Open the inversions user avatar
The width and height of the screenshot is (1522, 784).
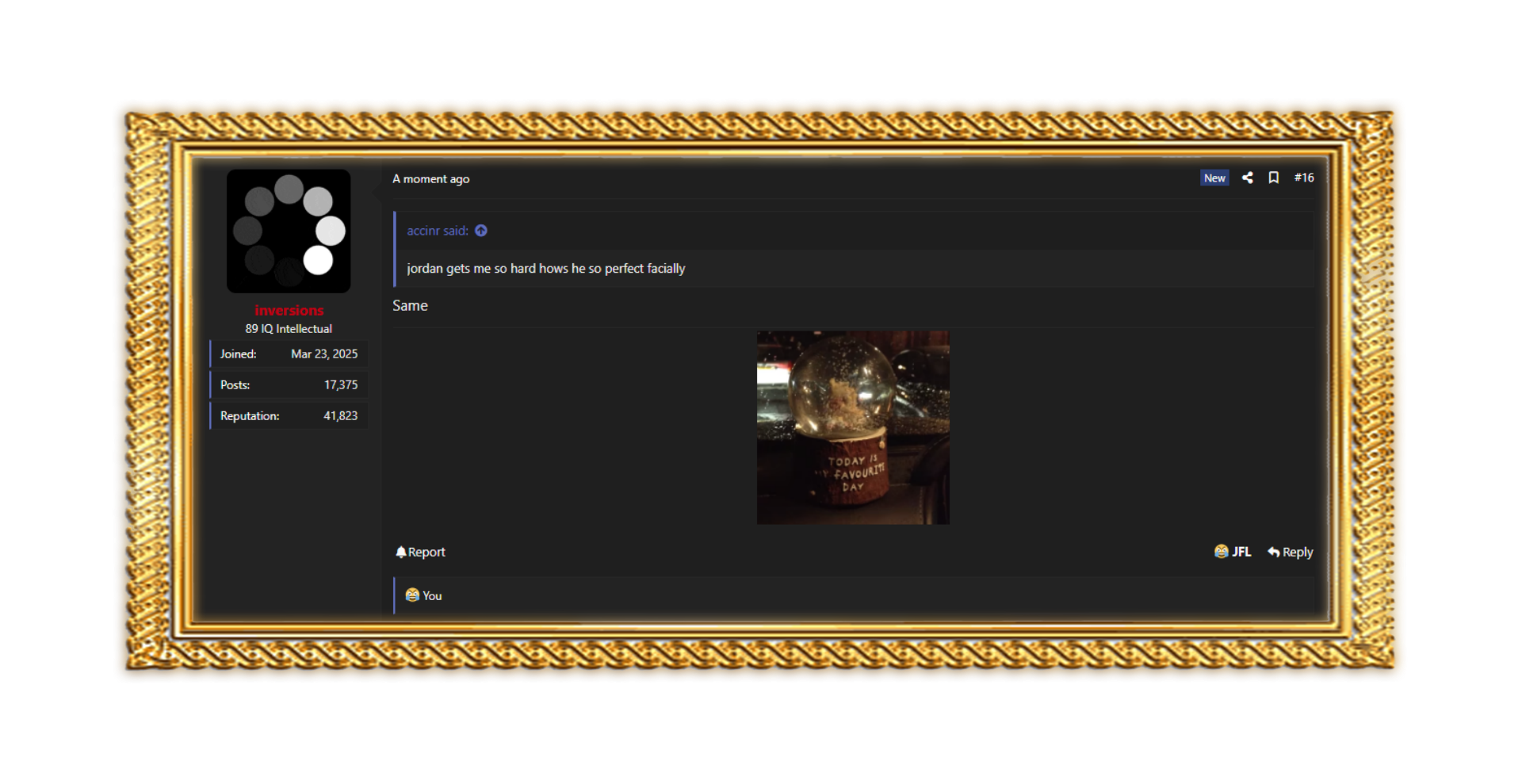coord(289,231)
